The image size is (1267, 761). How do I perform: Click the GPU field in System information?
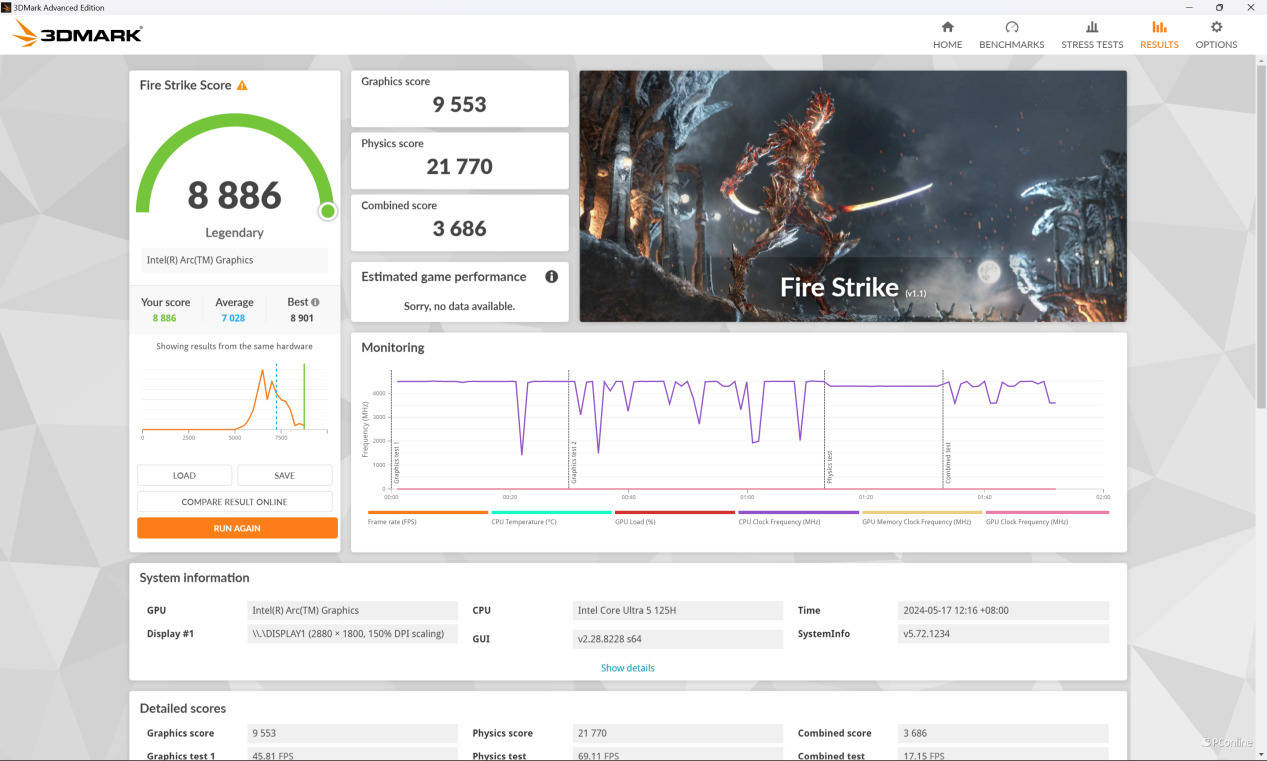[352, 610]
